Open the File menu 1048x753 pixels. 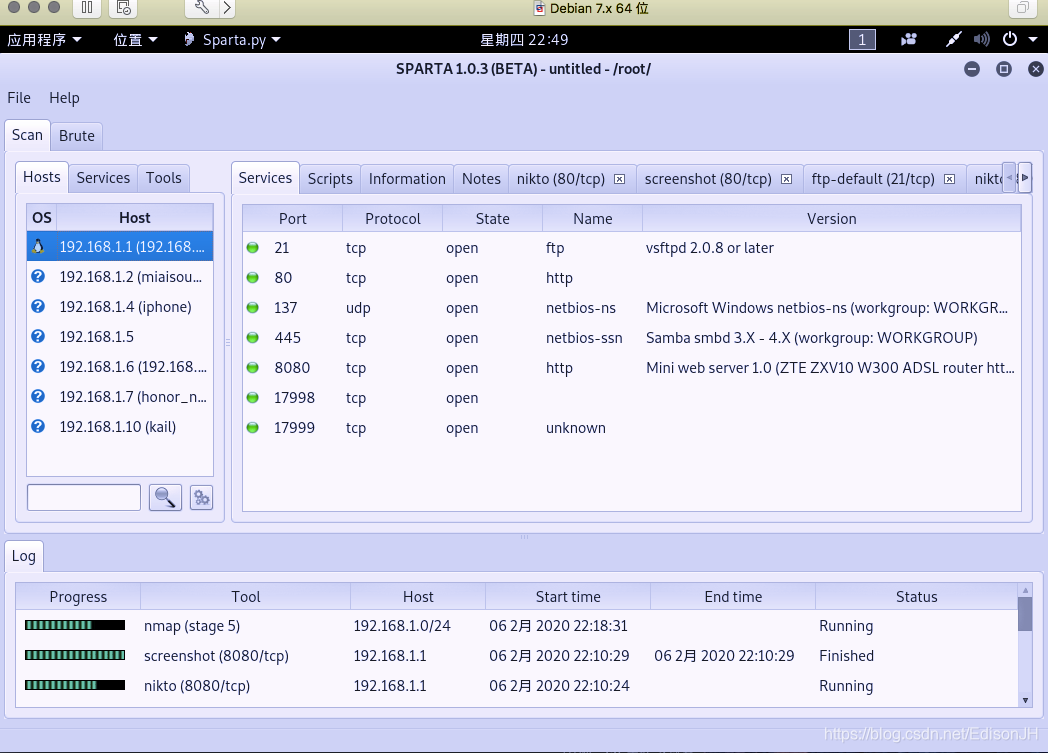pos(19,98)
